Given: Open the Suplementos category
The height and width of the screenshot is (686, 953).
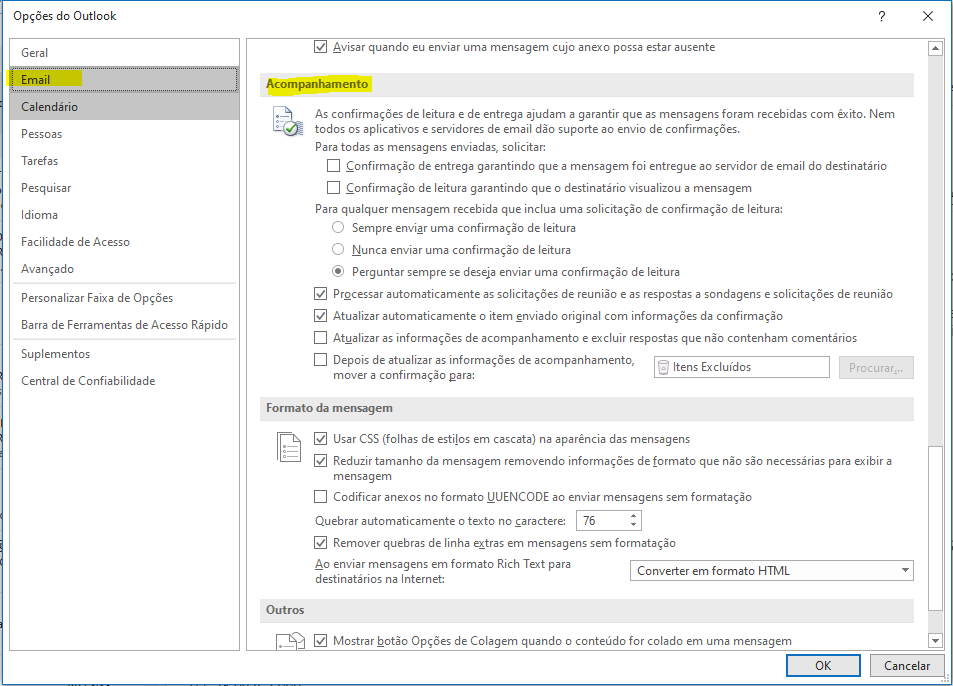Looking at the screenshot, I should [125, 354].
